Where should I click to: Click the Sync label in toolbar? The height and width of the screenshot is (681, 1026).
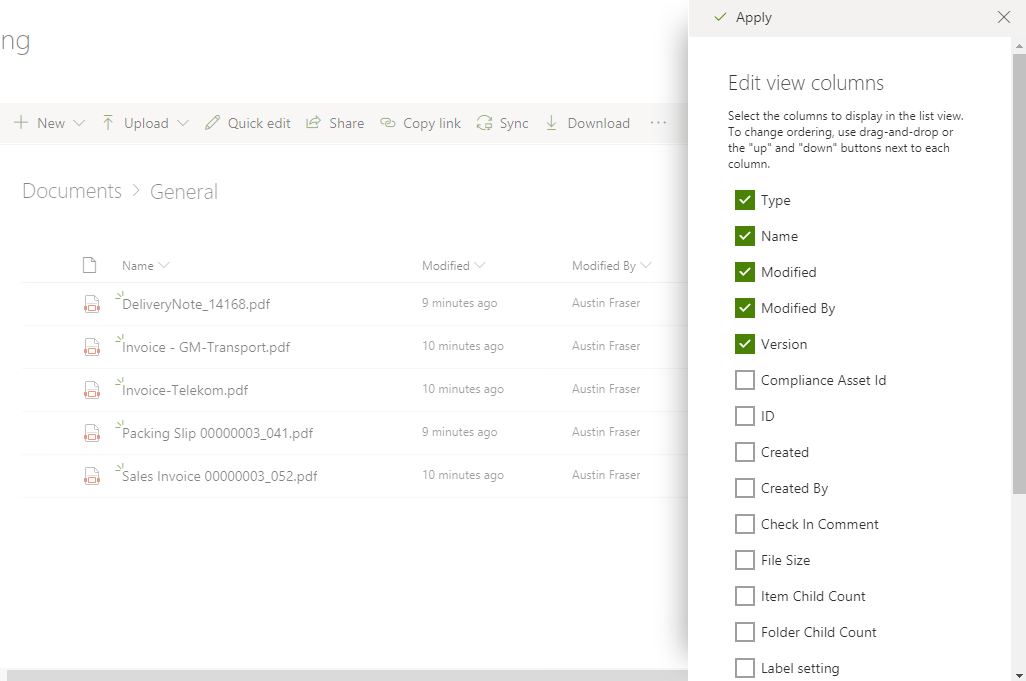click(x=514, y=123)
